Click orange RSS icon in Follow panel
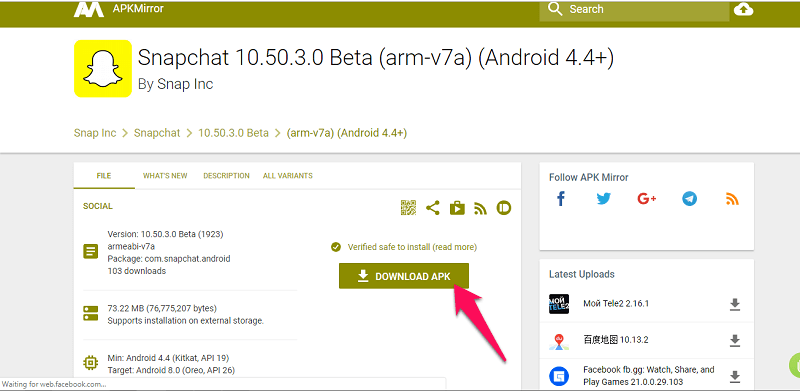This screenshot has height=391, width=800. point(732,199)
